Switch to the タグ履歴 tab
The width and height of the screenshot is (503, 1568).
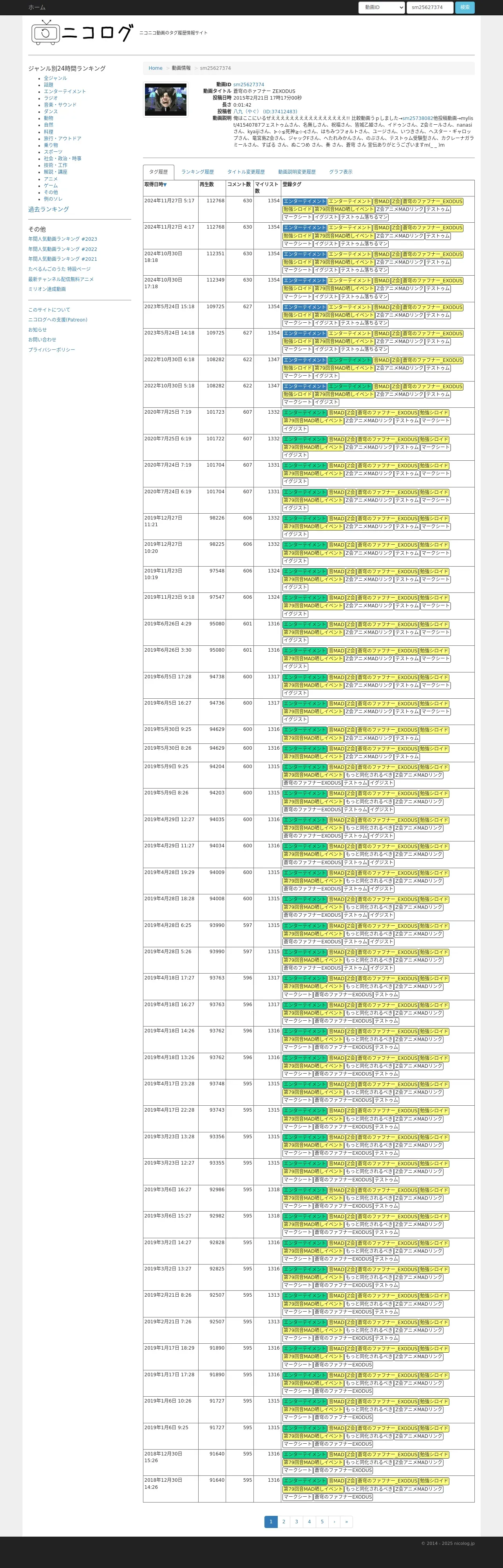[158, 172]
